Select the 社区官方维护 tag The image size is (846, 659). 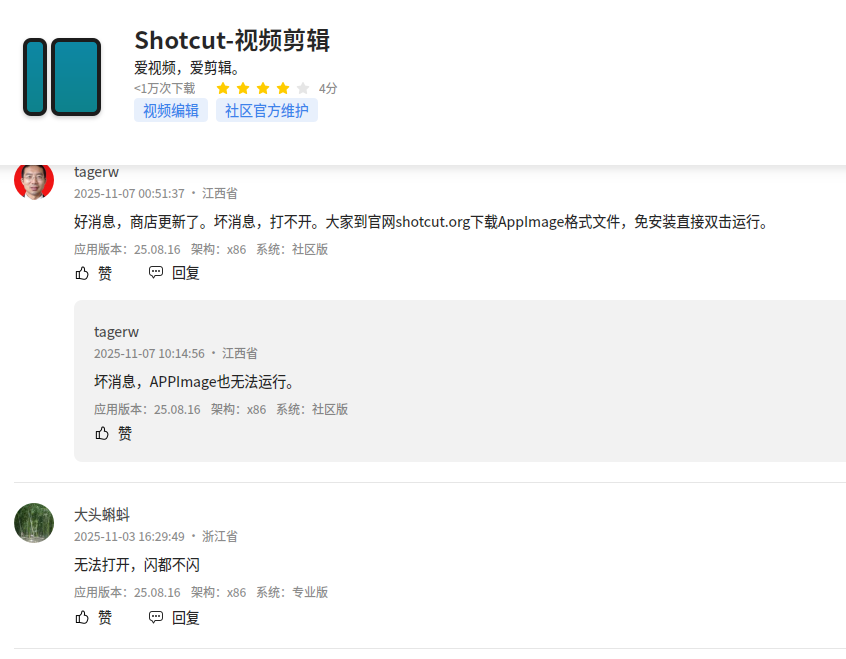(267, 111)
